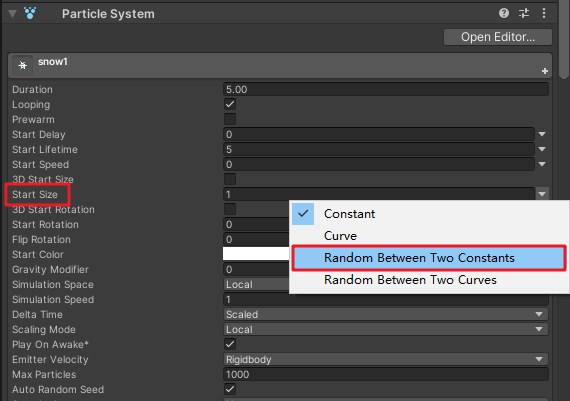Viewport: 570px width, 401px height.
Task: Toggle the Auto Random Seed checkbox
Action: click(x=230, y=389)
